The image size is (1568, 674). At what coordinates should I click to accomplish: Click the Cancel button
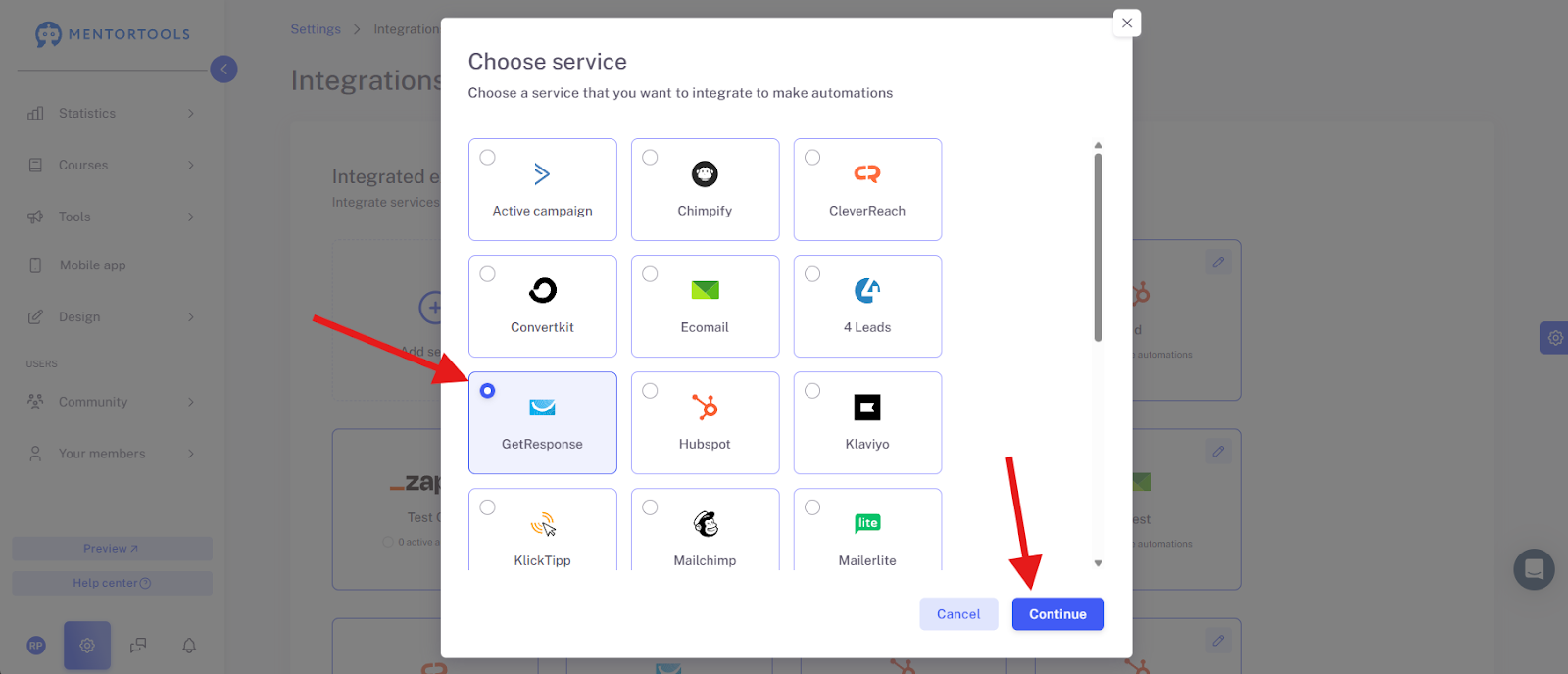(958, 614)
